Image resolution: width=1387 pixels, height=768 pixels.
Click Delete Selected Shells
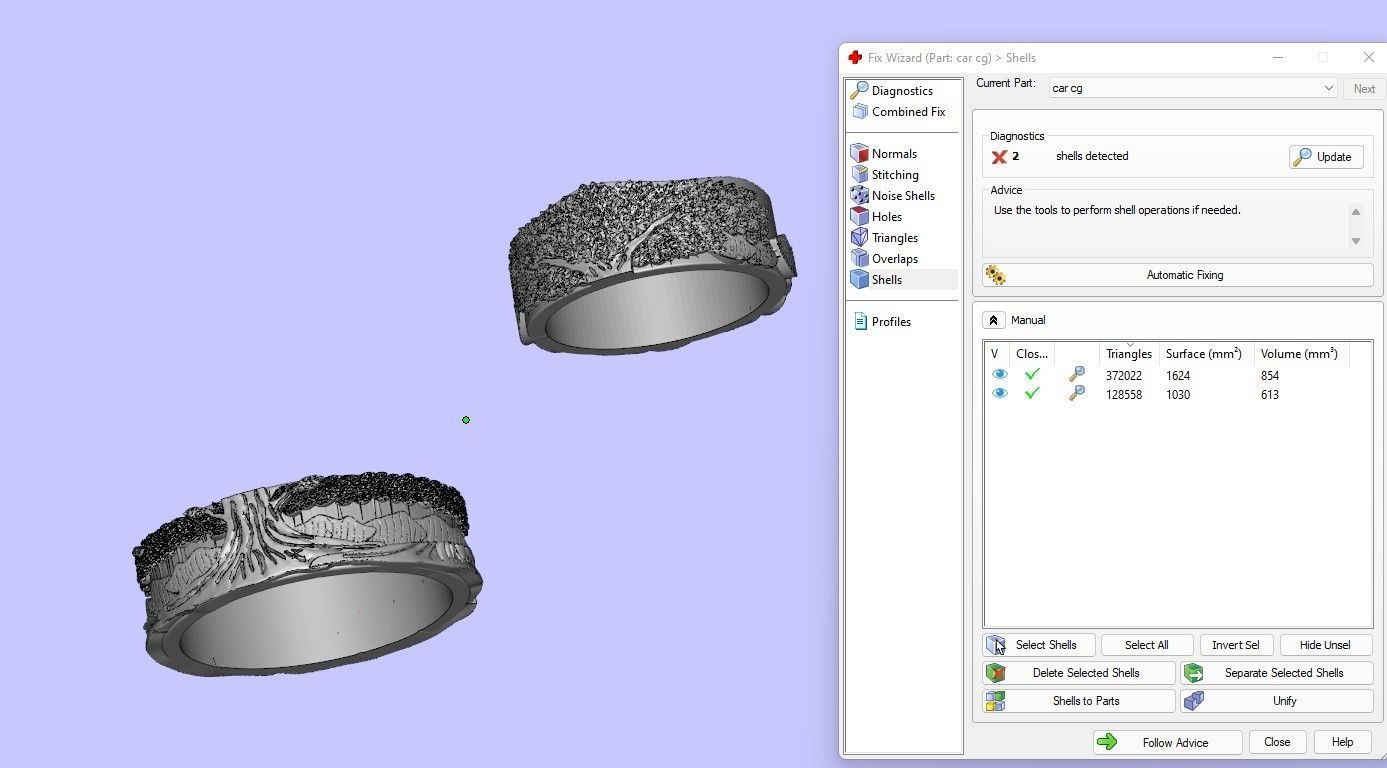click(x=1079, y=673)
